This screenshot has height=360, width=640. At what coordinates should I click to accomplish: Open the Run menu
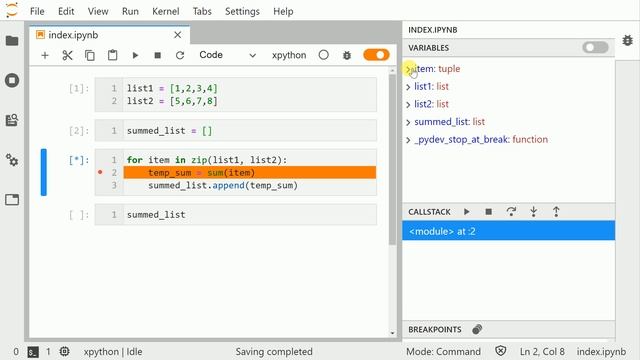click(130, 11)
